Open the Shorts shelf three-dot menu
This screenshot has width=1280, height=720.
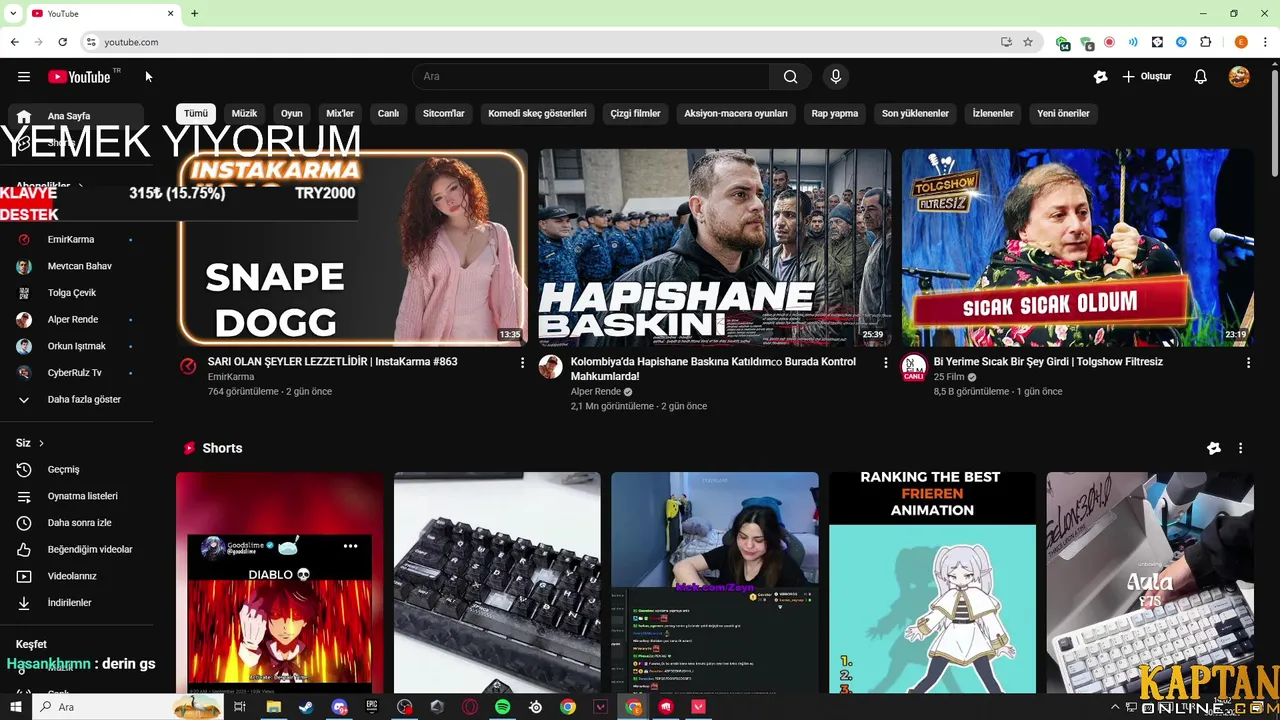(1240, 449)
